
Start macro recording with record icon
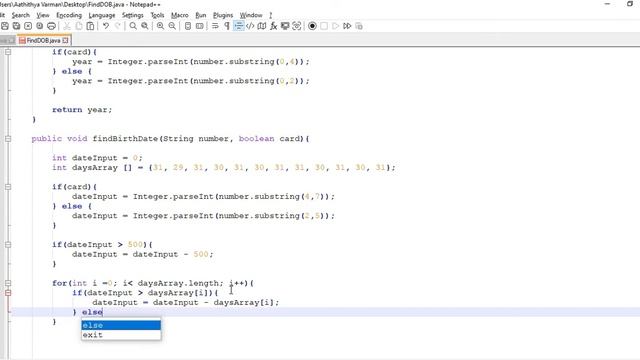[x=312, y=26]
